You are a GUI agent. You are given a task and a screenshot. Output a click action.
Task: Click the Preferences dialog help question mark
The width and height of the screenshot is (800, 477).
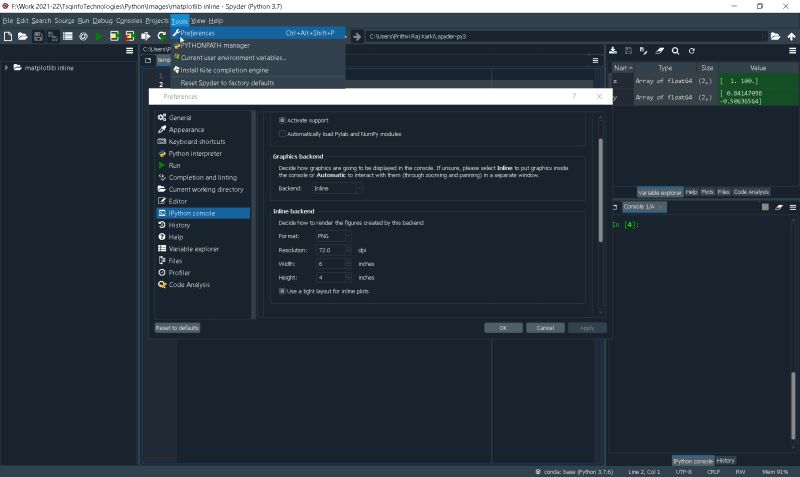tap(574, 96)
